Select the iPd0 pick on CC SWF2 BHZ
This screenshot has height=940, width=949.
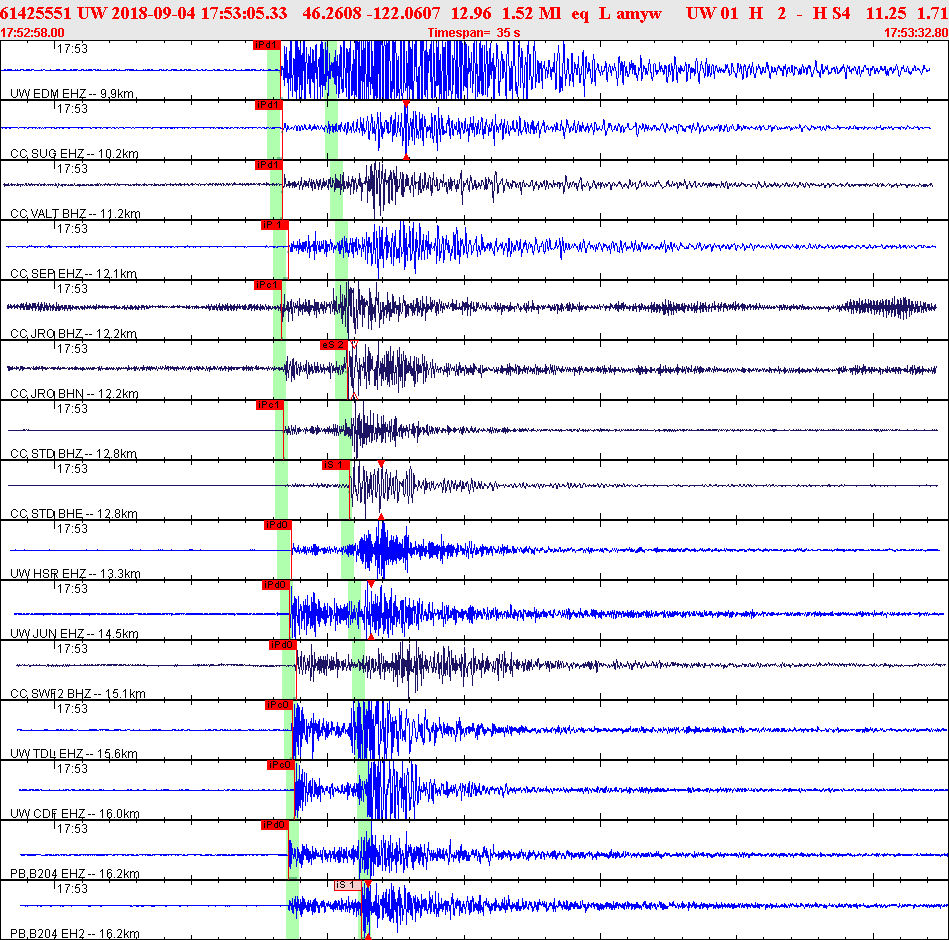click(282, 645)
